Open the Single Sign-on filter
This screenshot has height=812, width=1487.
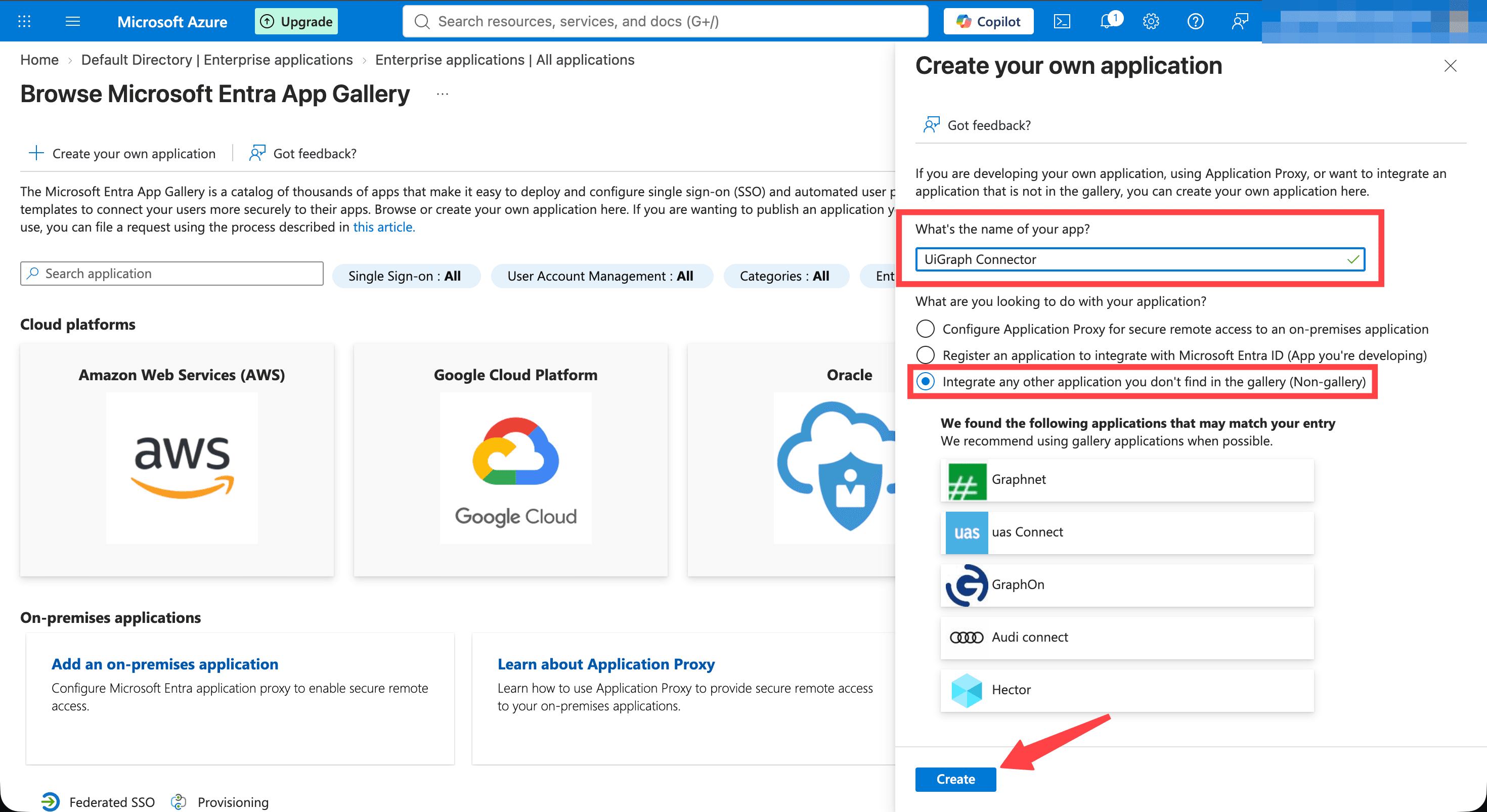406,276
